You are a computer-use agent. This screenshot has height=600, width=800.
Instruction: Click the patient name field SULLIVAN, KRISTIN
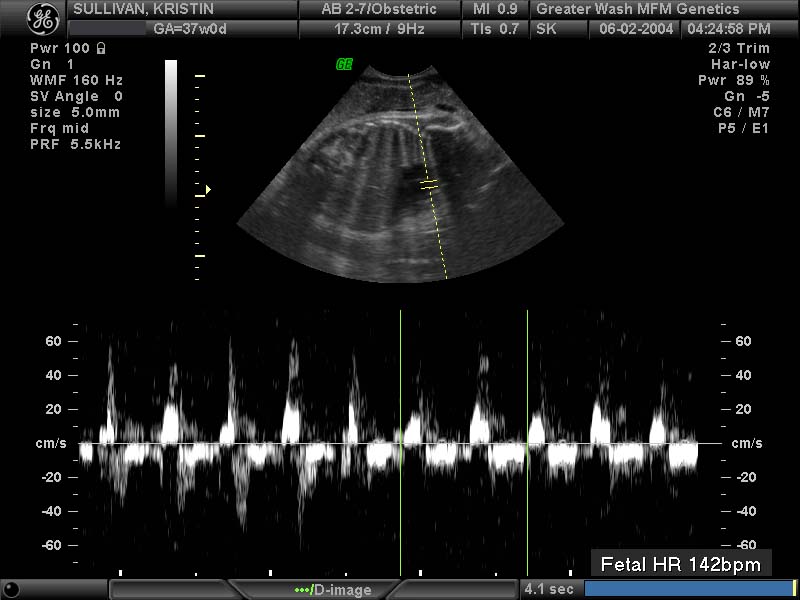(145, 9)
